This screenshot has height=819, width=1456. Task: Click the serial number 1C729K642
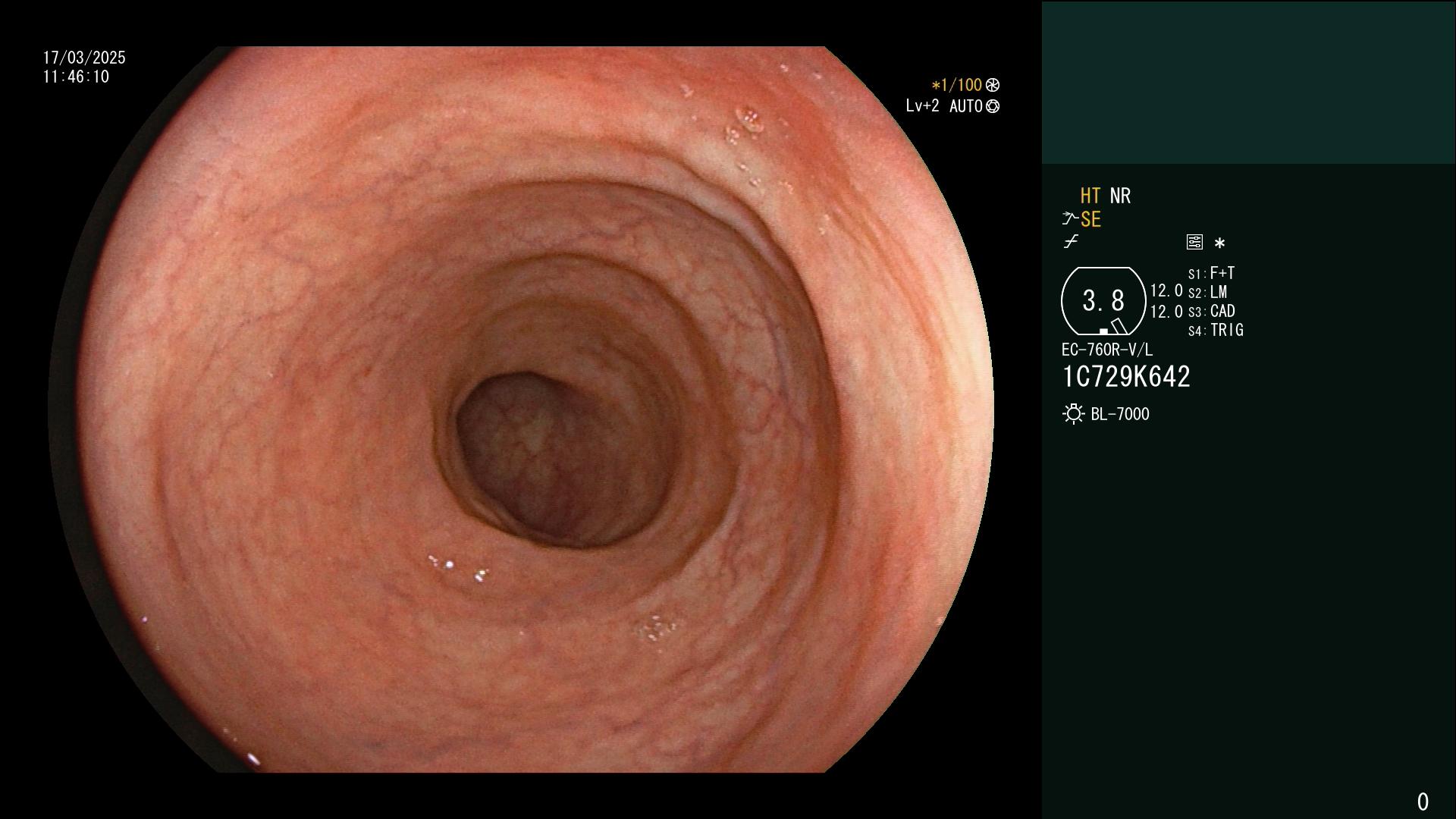[1126, 377]
